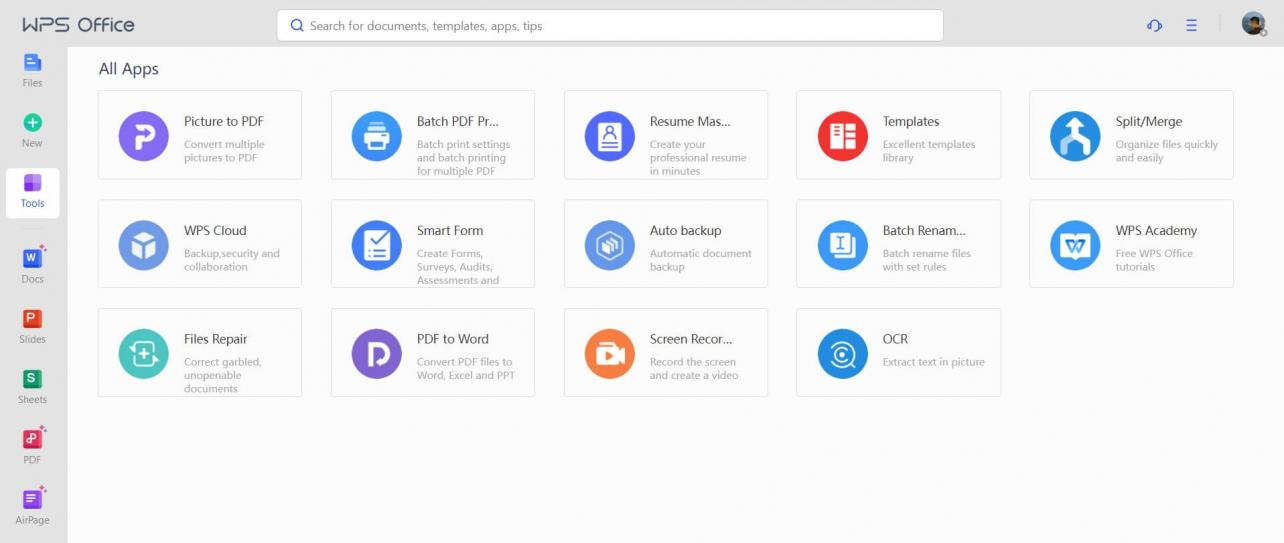
Task: Open the hamburger menu in header
Action: click(x=1191, y=26)
